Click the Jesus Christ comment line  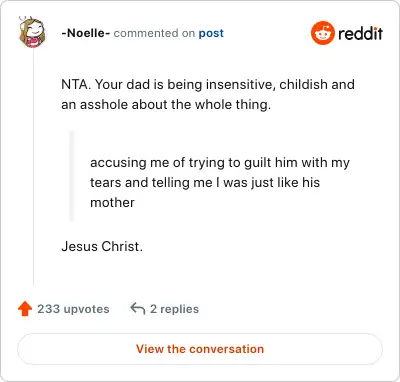102,246
